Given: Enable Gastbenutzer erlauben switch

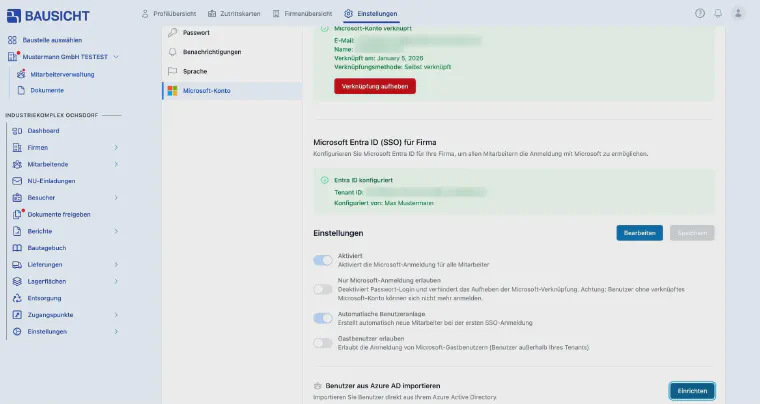Looking at the screenshot, I should (x=323, y=343).
